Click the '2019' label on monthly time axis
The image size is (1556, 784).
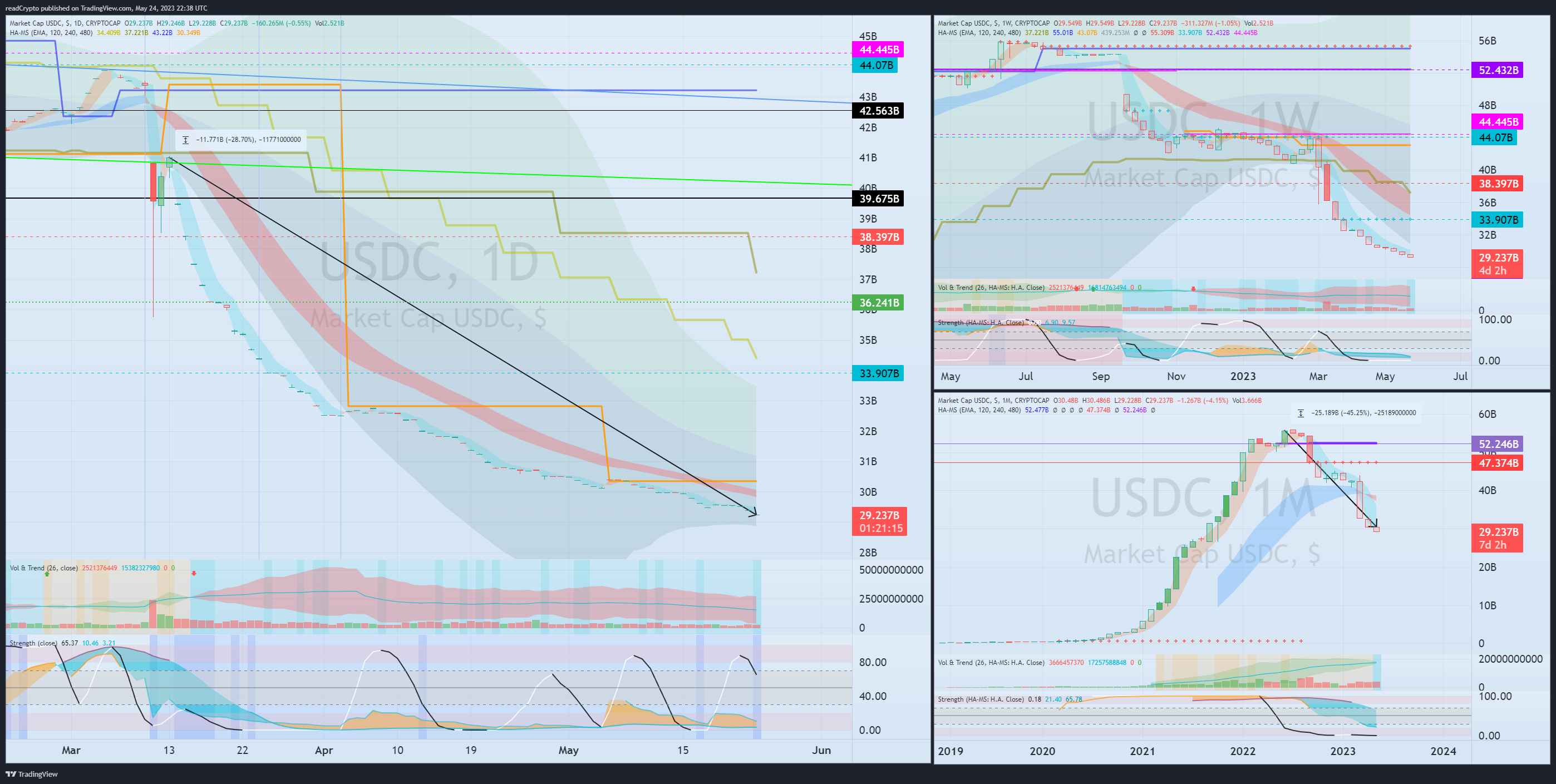pyautogui.click(x=950, y=751)
